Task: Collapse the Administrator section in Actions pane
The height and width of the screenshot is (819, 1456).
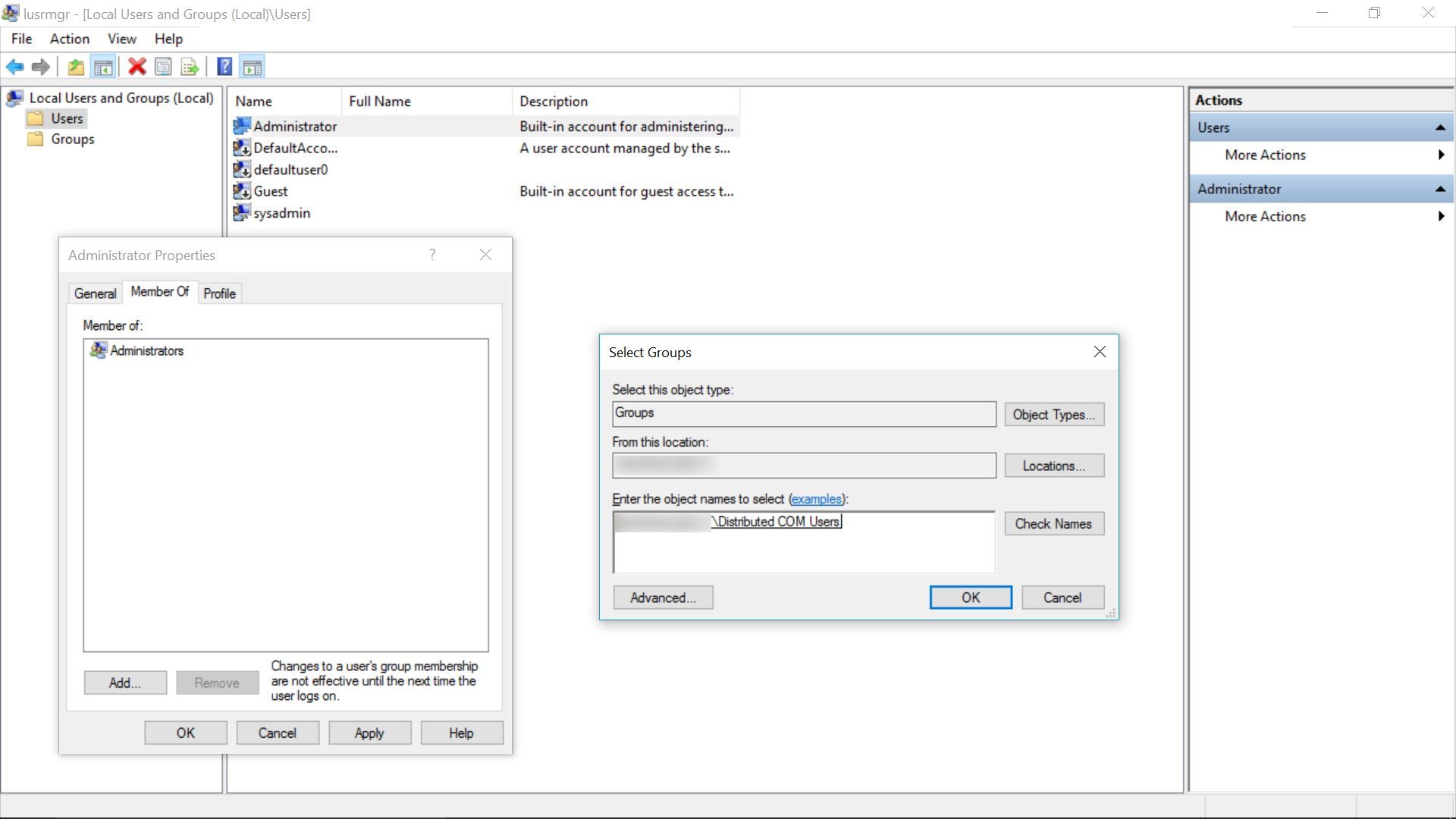Action: click(x=1440, y=188)
